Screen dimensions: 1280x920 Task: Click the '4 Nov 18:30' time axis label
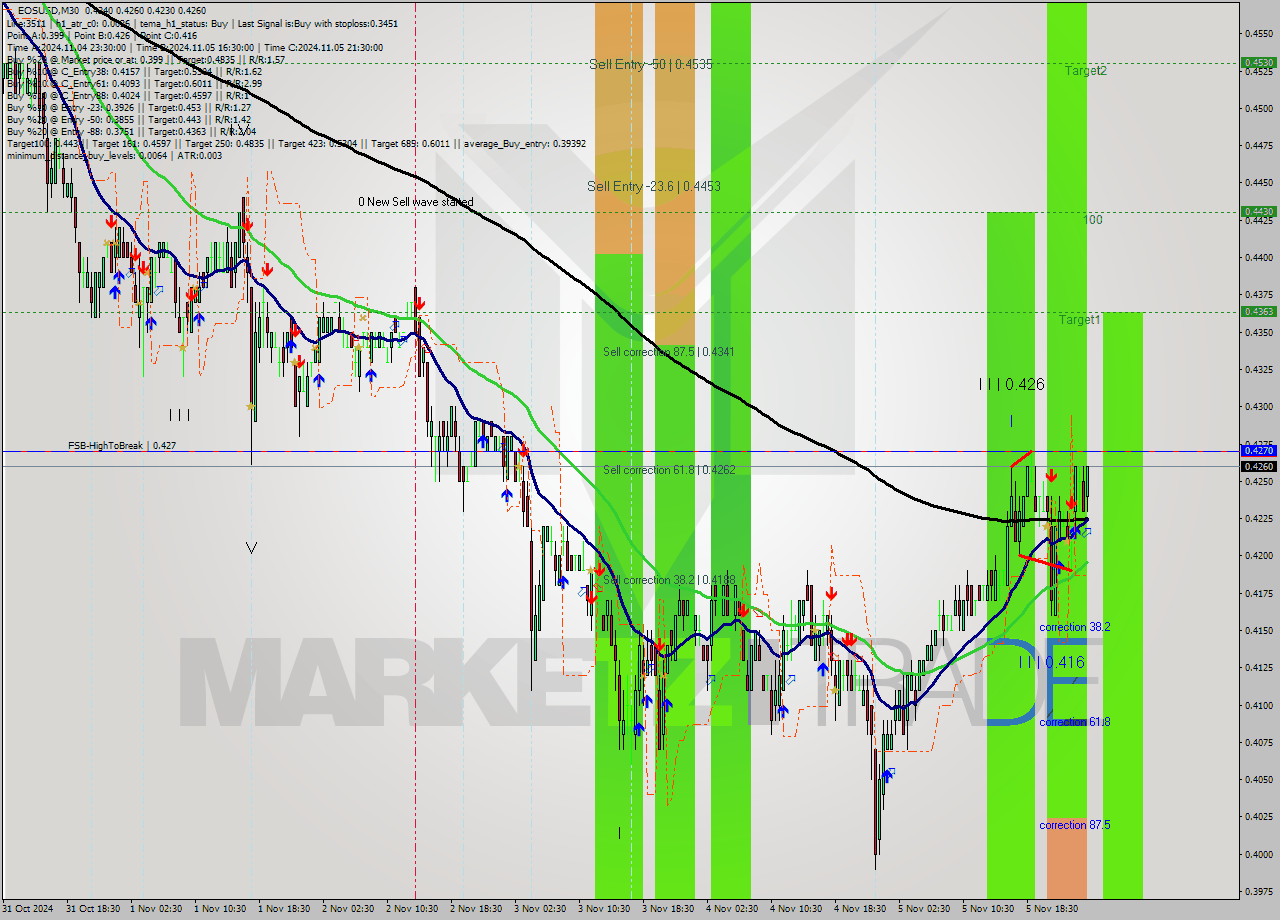coord(858,909)
